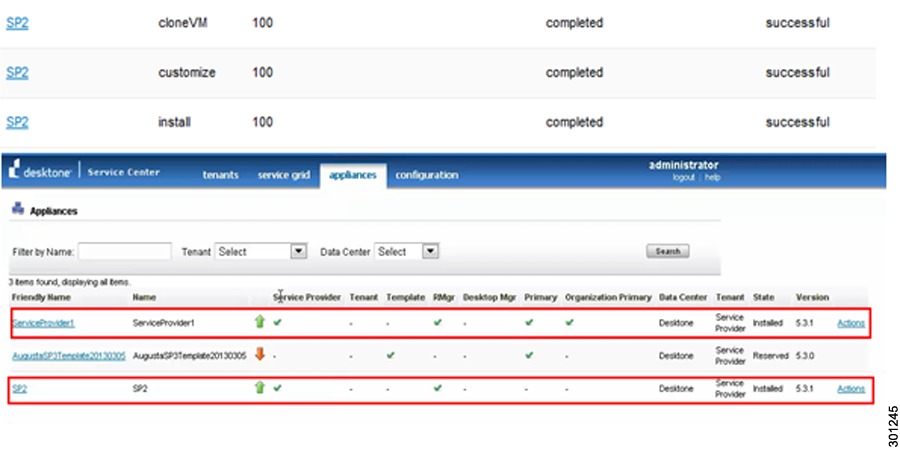This screenshot has height=454, width=900.
Task: Click Template checkmark in AugustaSP3Template20130305 row
Action: [x=391, y=355]
